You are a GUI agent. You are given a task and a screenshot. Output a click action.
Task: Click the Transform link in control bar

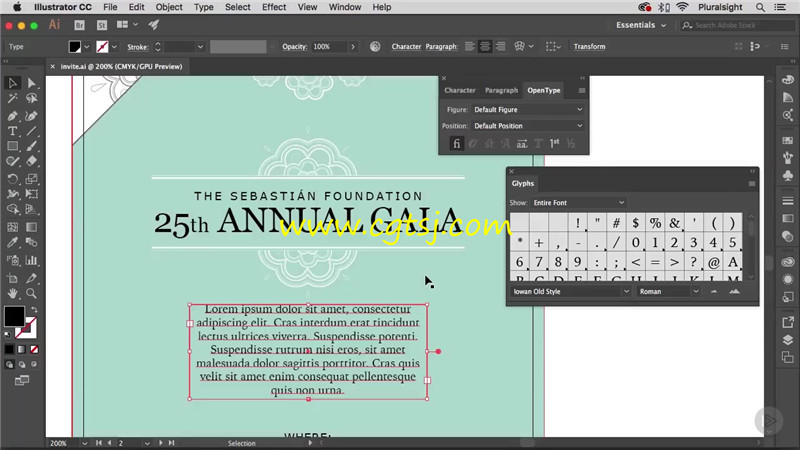(x=589, y=46)
